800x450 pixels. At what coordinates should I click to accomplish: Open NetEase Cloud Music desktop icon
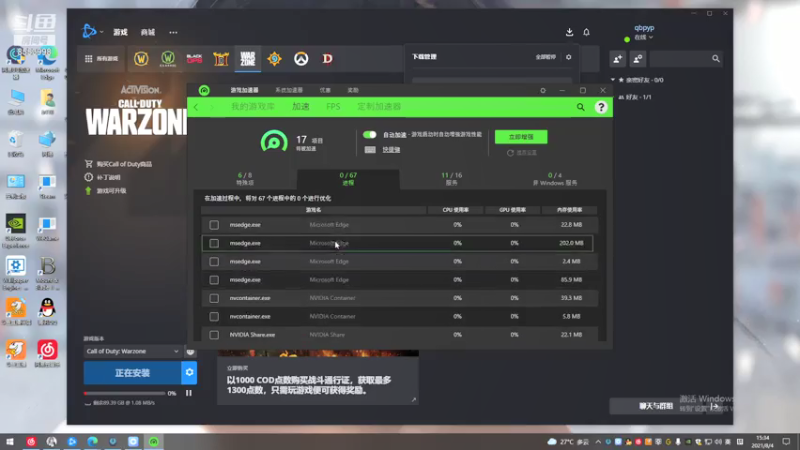tap(47, 353)
